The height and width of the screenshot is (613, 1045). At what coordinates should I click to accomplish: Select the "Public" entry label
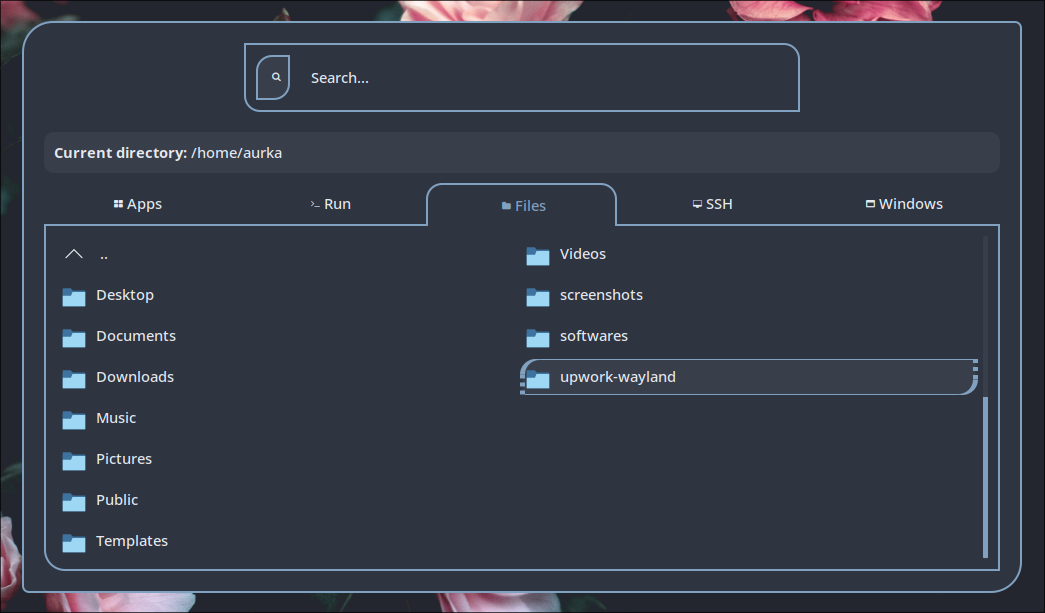(117, 500)
